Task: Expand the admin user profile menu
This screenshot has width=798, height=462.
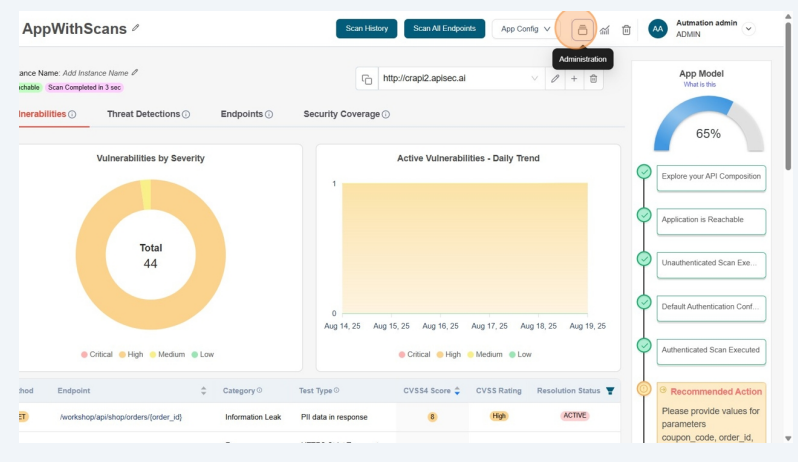Action: (x=749, y=29)
